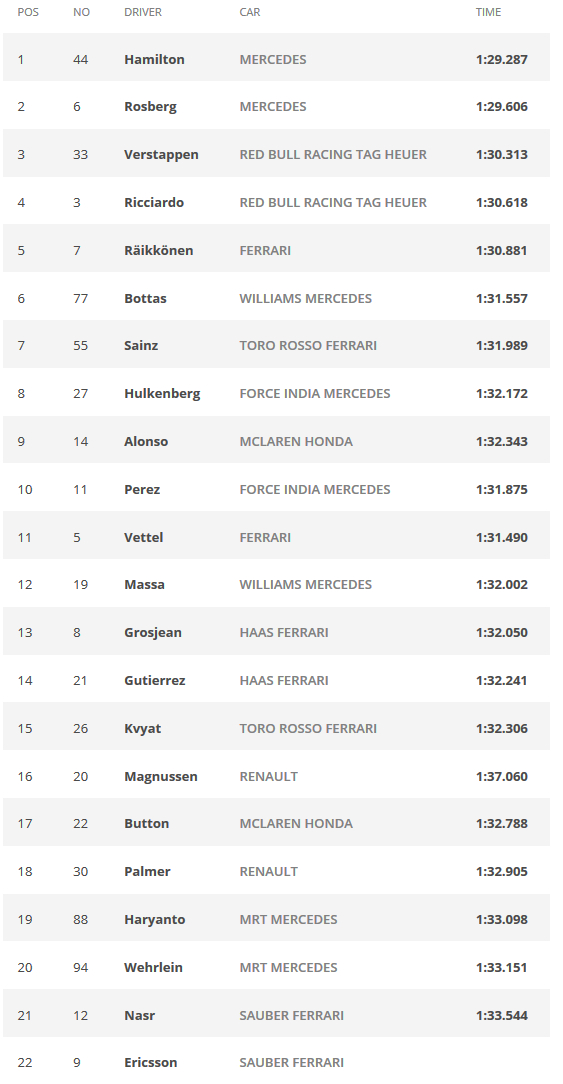Select Ricciardo in the results table
This screenshot has height=1084, width=563.
tap(154, 203)
